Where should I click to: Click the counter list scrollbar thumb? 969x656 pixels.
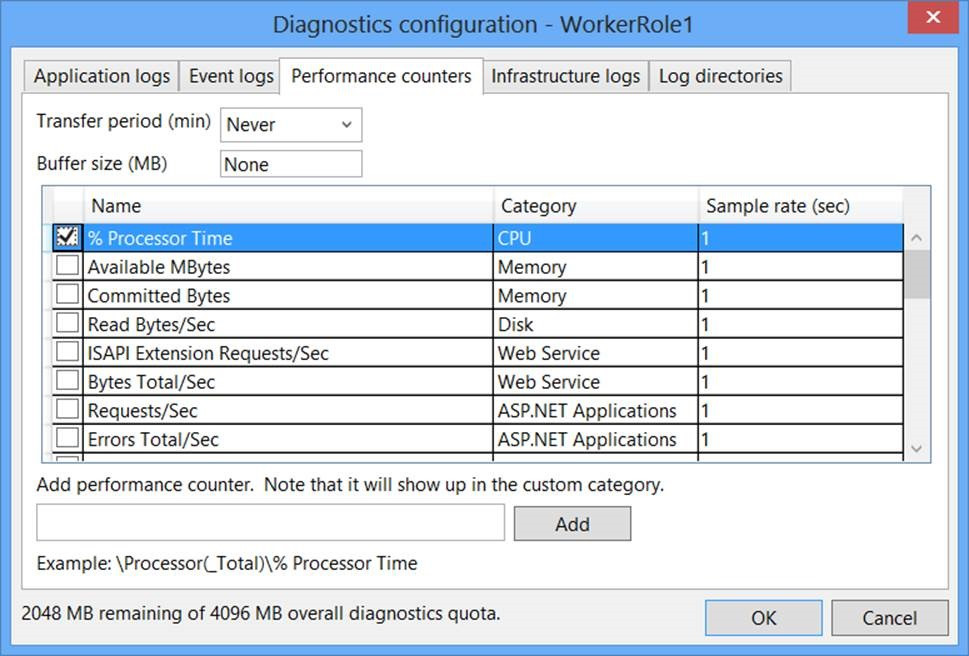[916, 275]
